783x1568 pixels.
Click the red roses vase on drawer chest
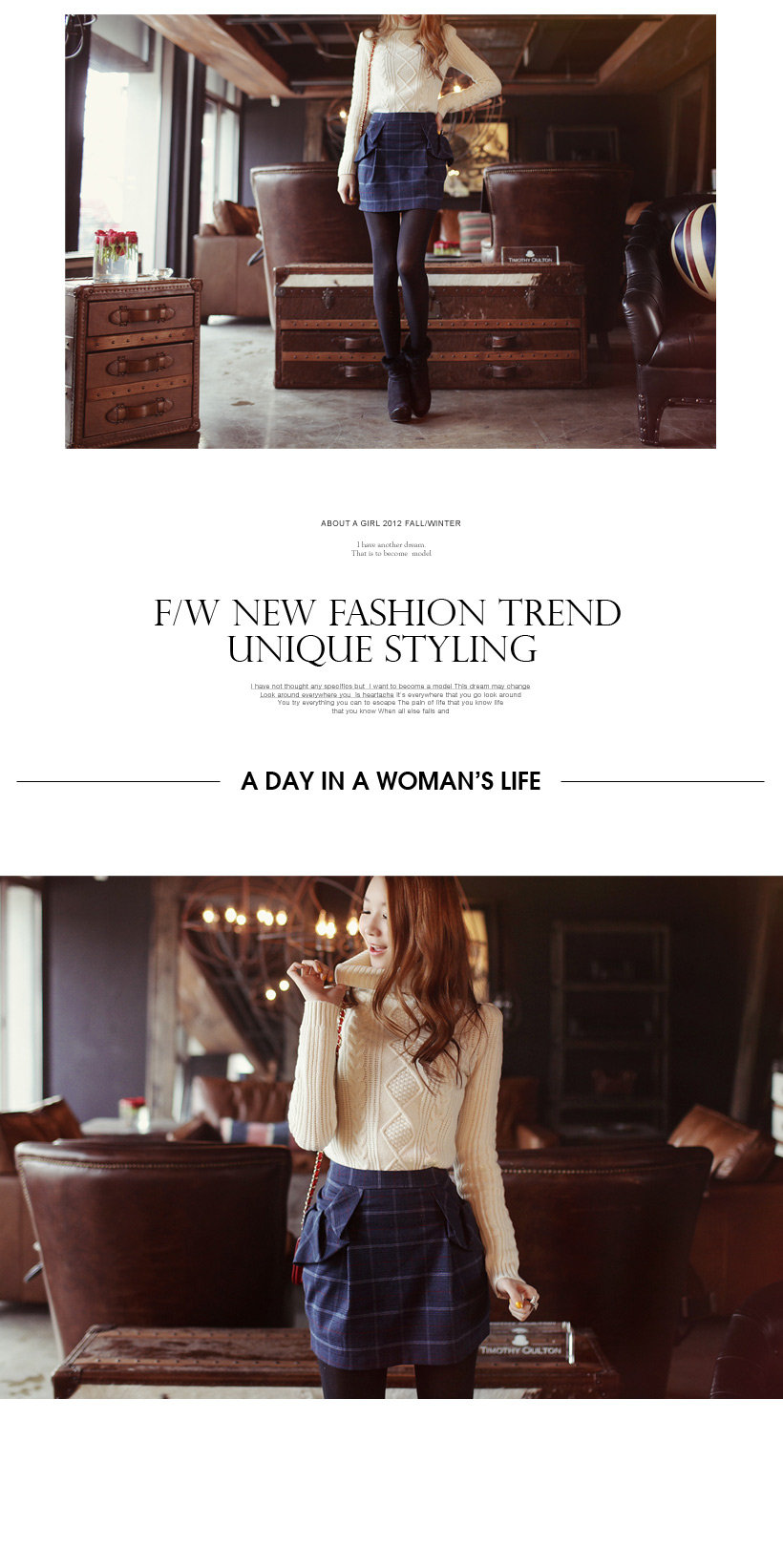pyautogui.click(x=116, y=255)
